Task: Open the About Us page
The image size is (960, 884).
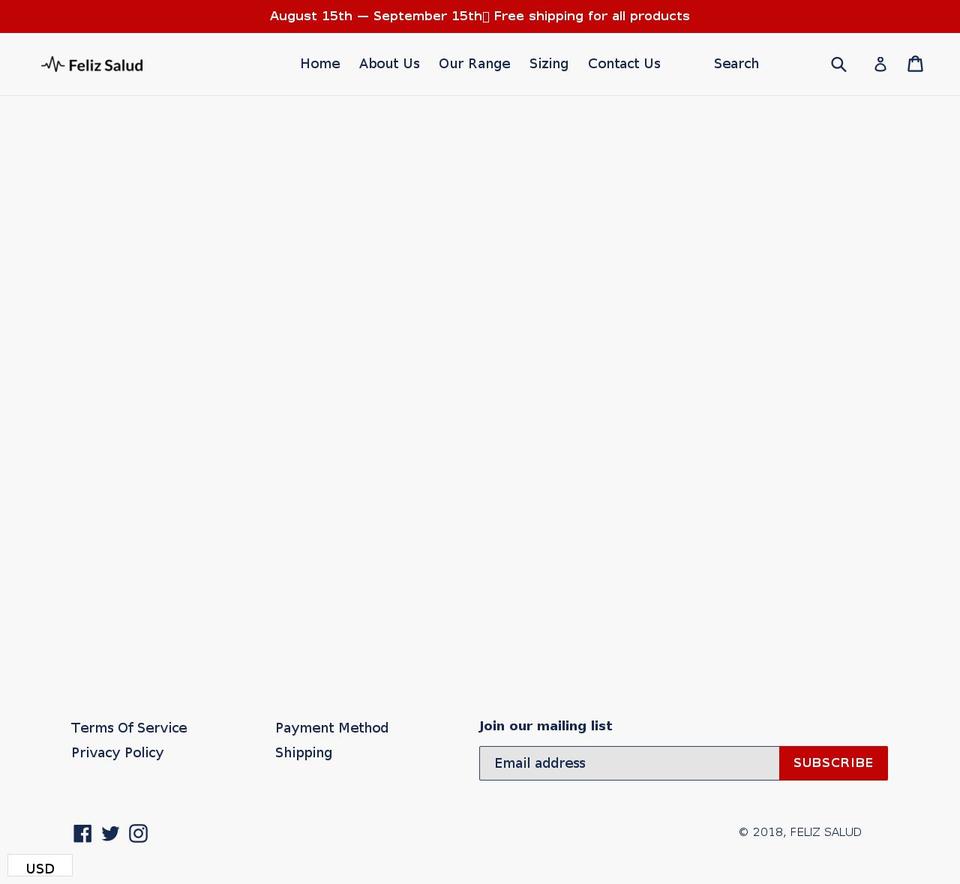Action: 389,64
